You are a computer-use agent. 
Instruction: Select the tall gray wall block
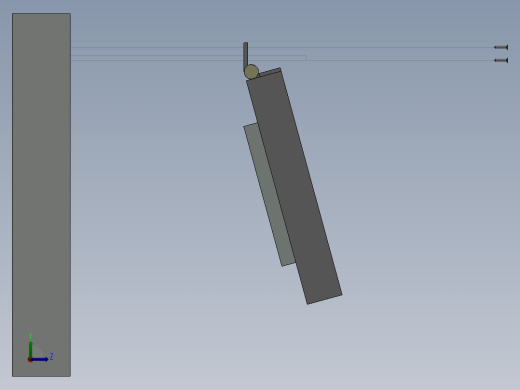click(x=41, y=195)
